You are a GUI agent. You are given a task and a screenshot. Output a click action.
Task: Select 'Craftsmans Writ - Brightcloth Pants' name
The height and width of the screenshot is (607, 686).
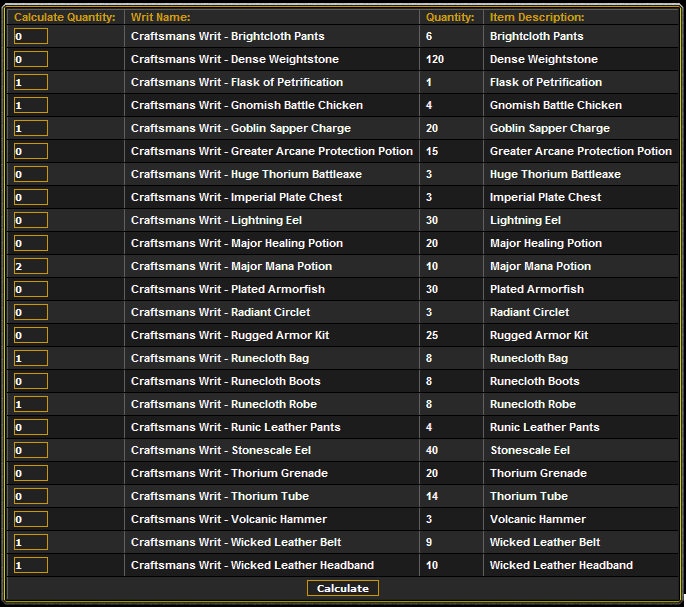pos(228,36)
